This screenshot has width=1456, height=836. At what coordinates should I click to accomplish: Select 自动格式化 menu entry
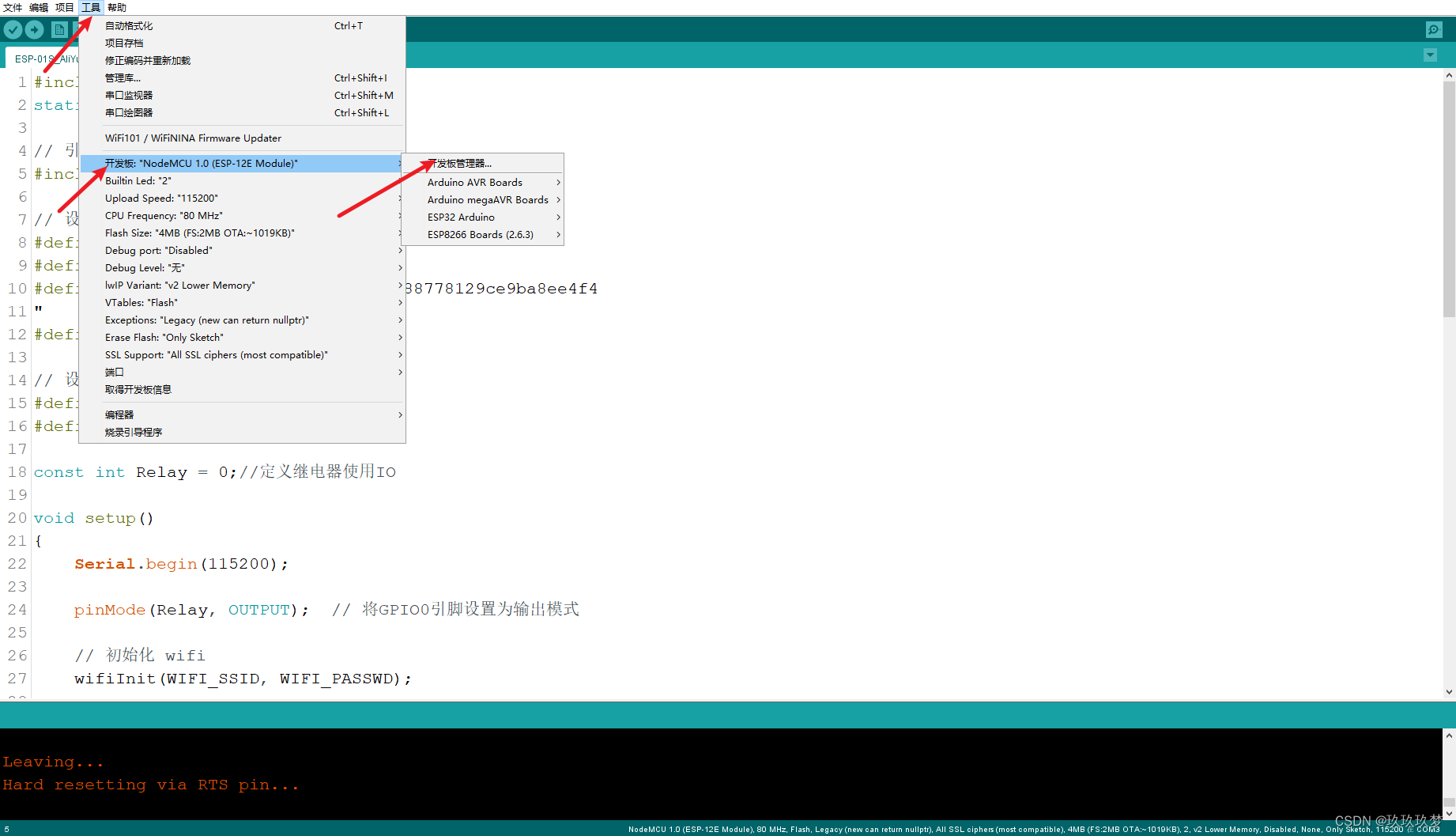(242, 26)
